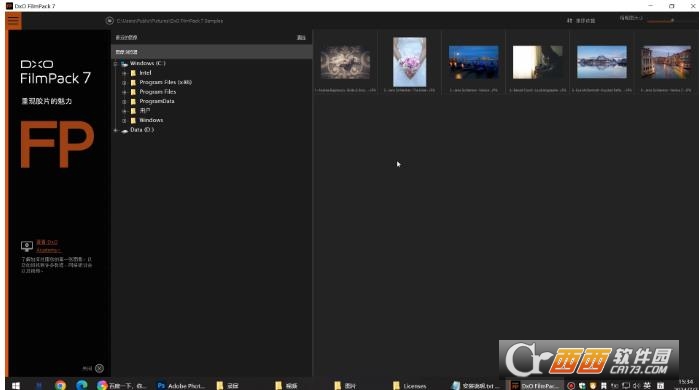Click the button at the right of the recent-folders header
This screenshot has height=390, width=699.
coord(301,37)
